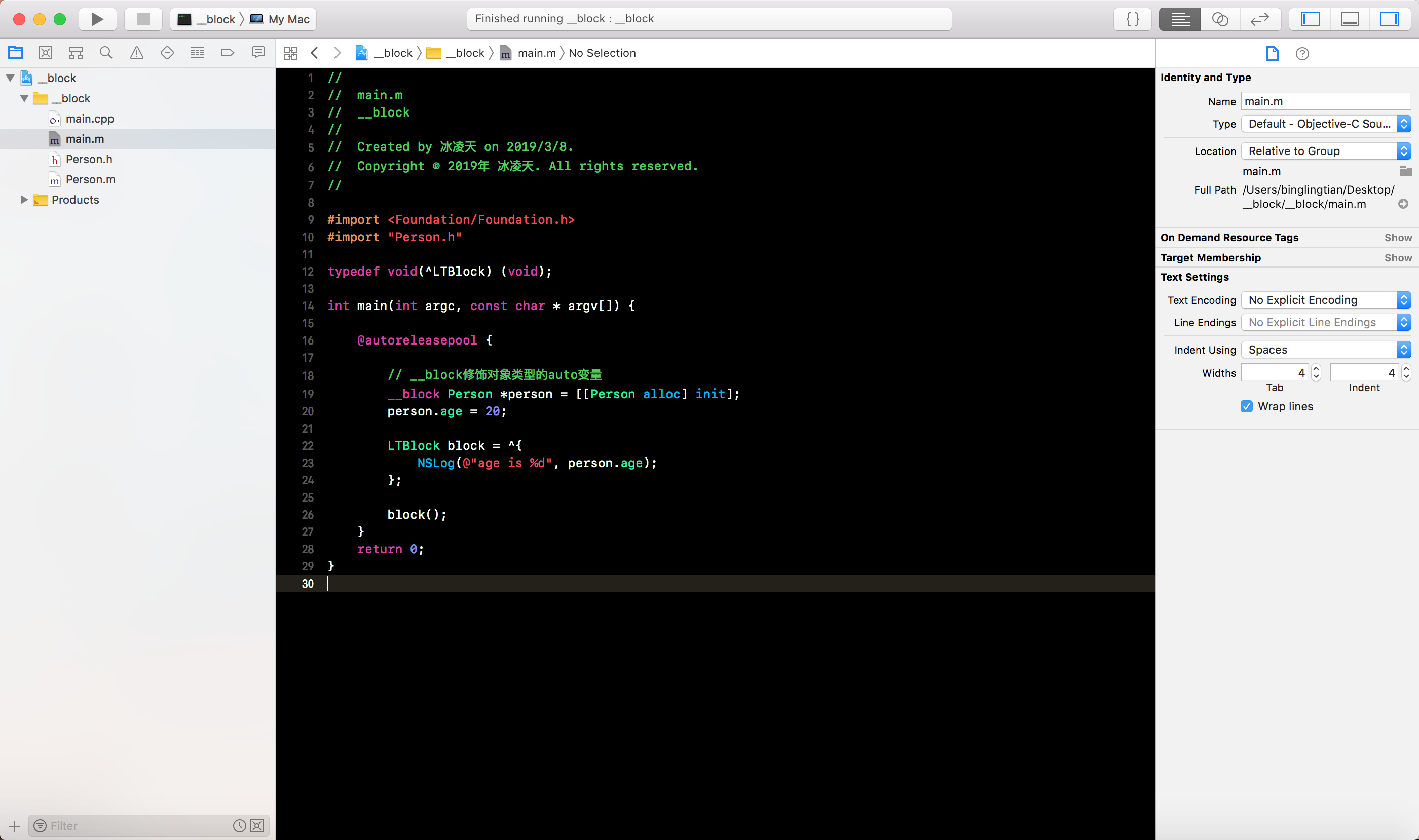The height and width of the screenshot is (840, 1419).
Task: Select Person.m in the navigator
Action: click(x=91, y=179)
